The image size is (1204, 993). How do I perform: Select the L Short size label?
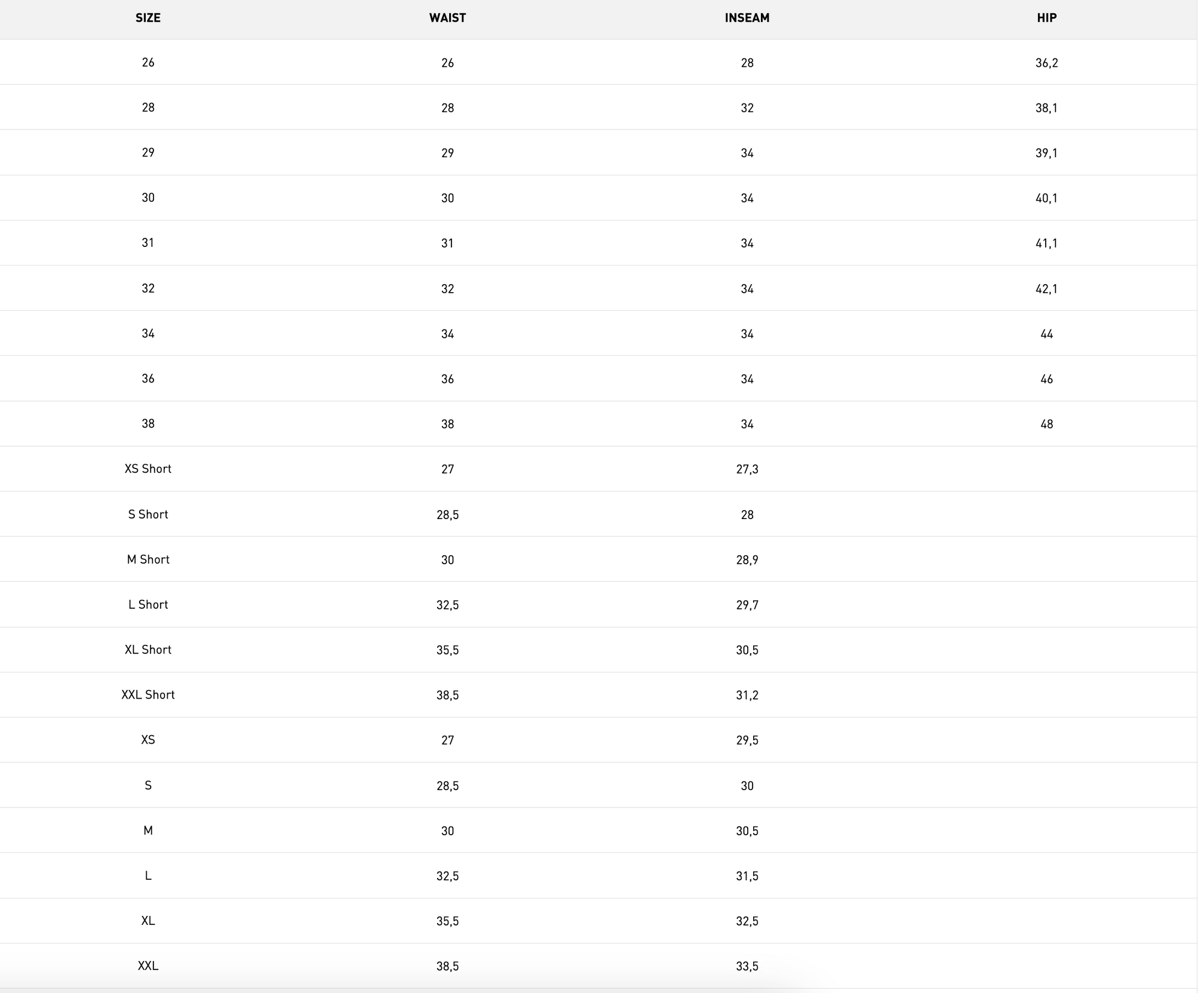[148, 605]
